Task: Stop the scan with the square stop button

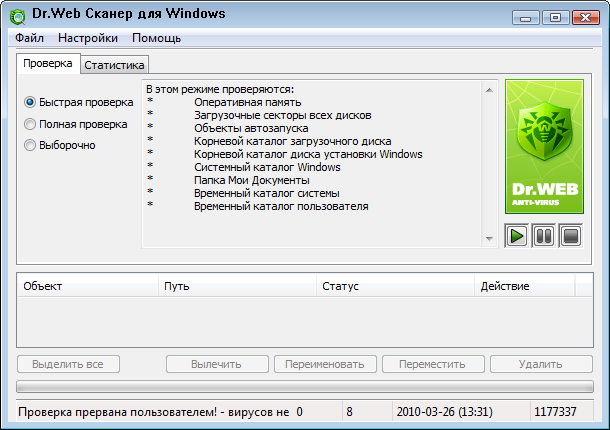Action: [571, 236]
